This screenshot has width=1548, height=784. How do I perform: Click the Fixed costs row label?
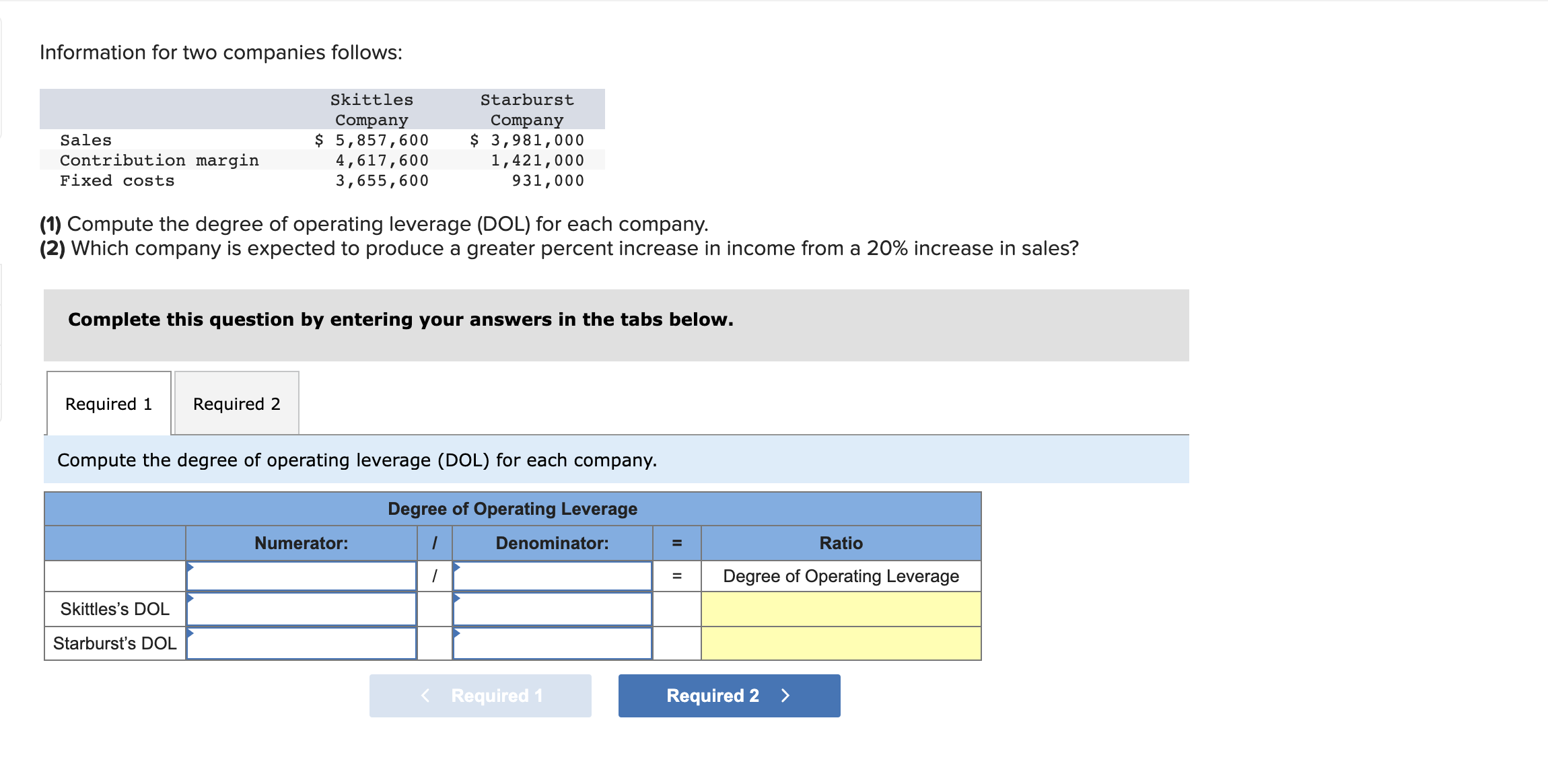(117, 180)
